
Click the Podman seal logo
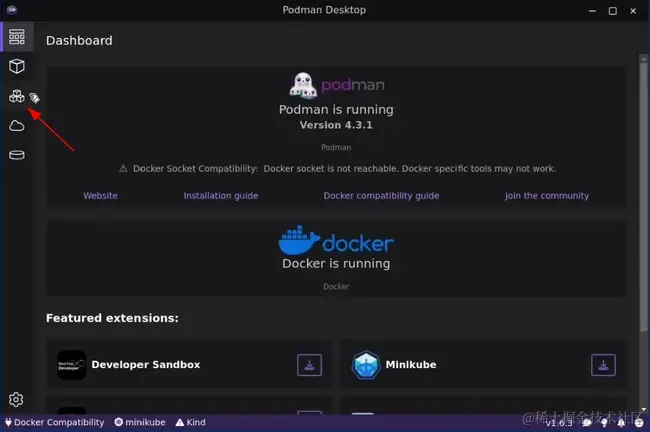(x=304, y=85)
